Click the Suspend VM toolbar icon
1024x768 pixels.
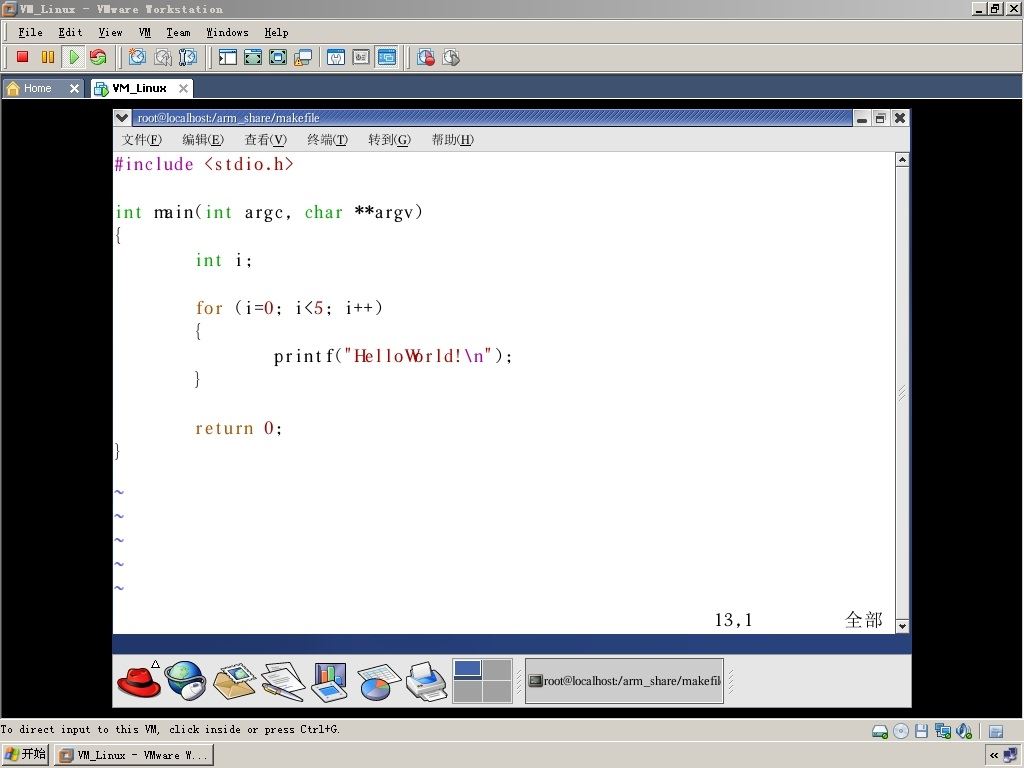tap(48, 57)
